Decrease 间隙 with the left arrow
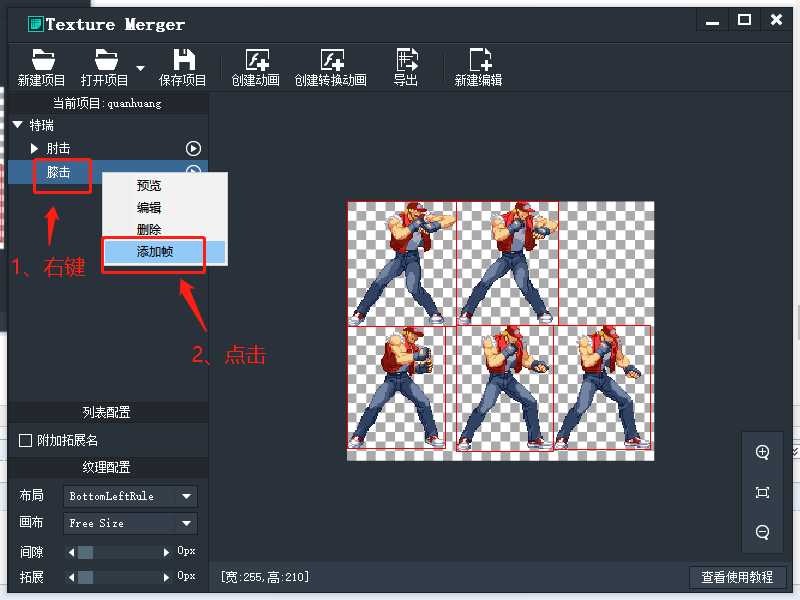Viewport: 800px width, 600px height. [71, 552]
